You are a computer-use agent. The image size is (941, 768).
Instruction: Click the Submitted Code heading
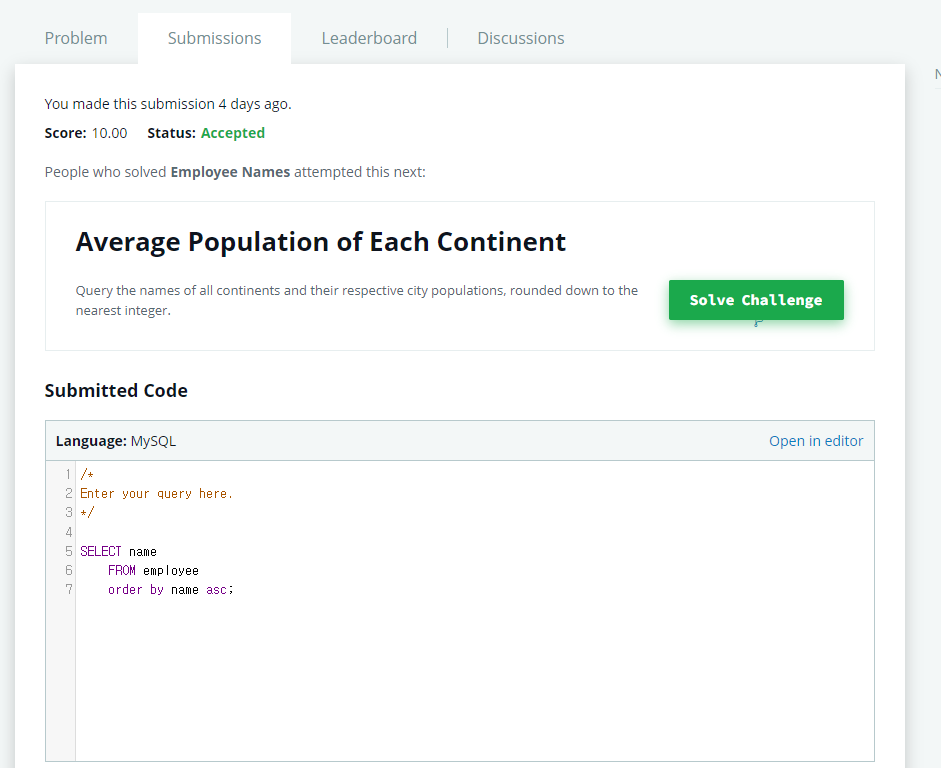click(x=116, y=391)
